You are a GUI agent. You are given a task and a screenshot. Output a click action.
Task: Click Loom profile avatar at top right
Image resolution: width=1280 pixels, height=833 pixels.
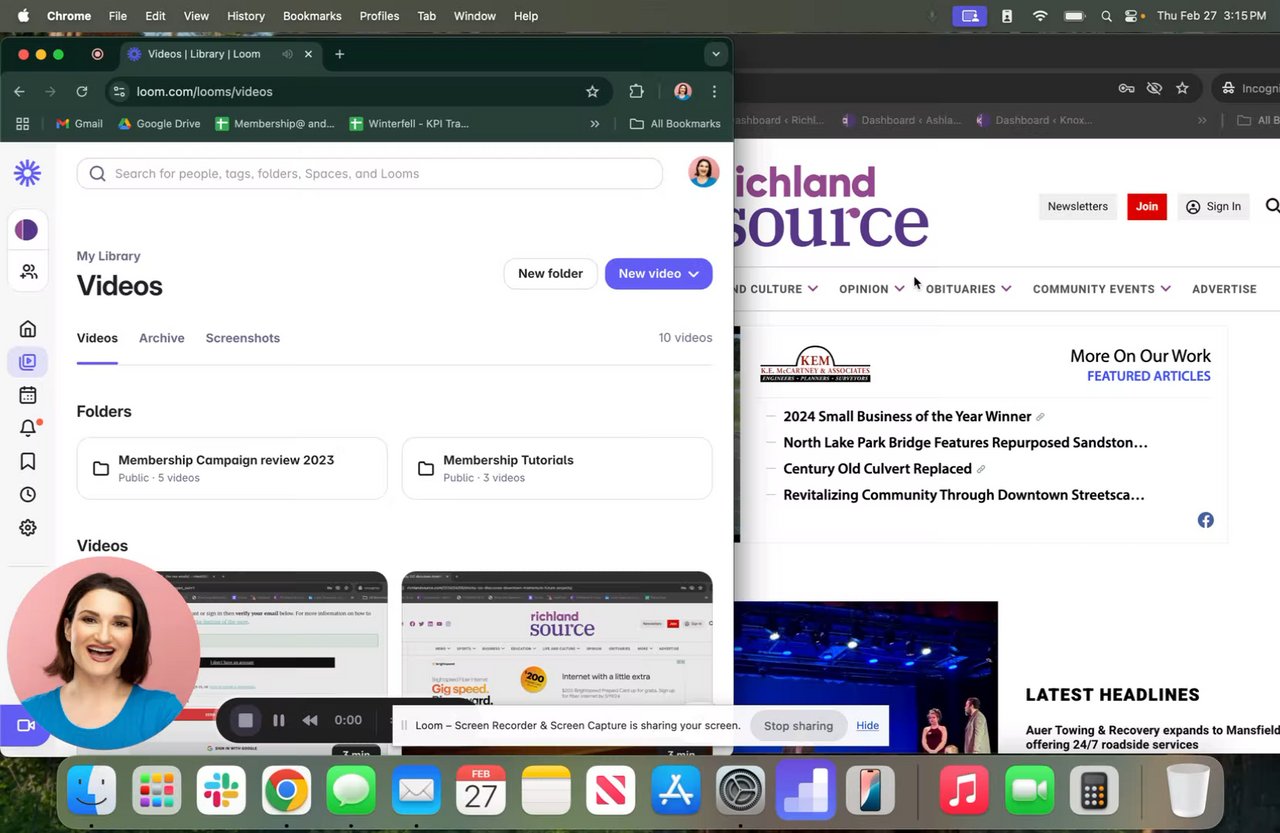tap(704, 172)
